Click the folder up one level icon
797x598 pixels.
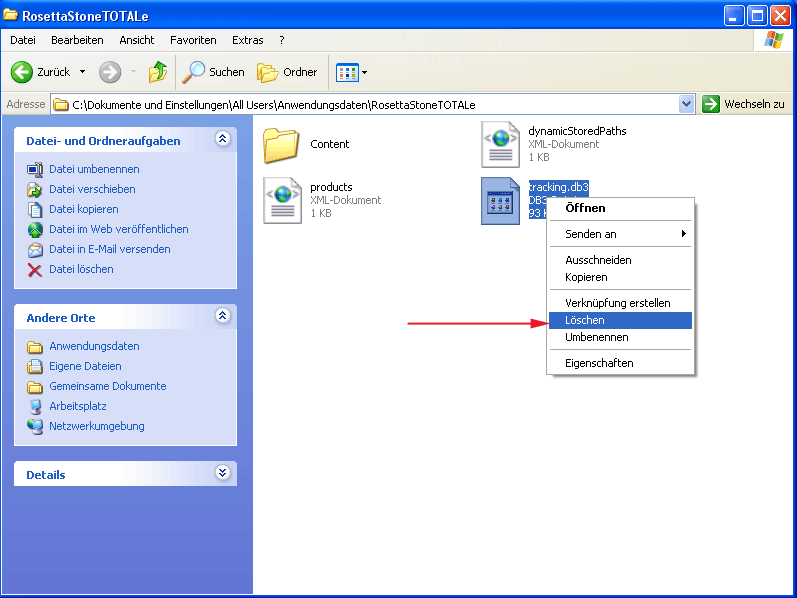158,72
